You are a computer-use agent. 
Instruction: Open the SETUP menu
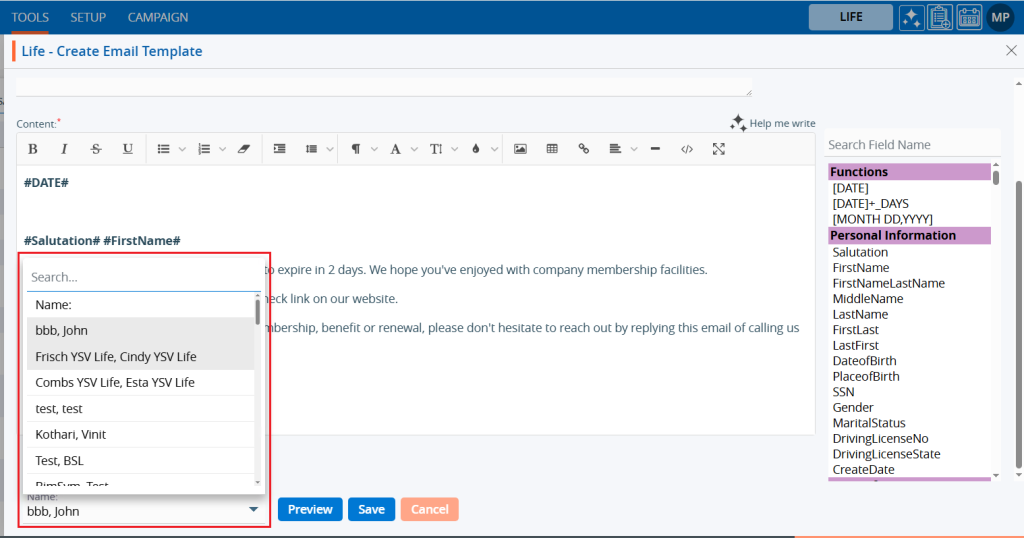pos(88,17)
